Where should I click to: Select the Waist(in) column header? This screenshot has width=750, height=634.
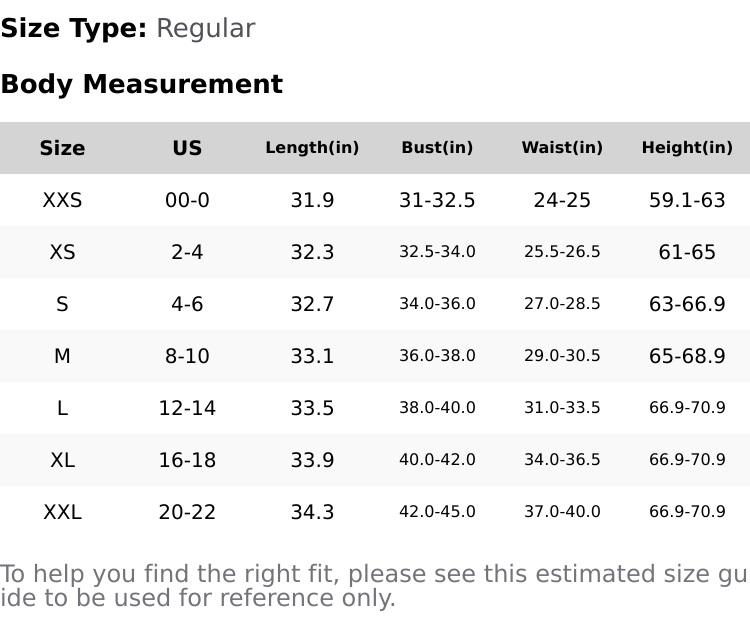[x=562, y=148]
